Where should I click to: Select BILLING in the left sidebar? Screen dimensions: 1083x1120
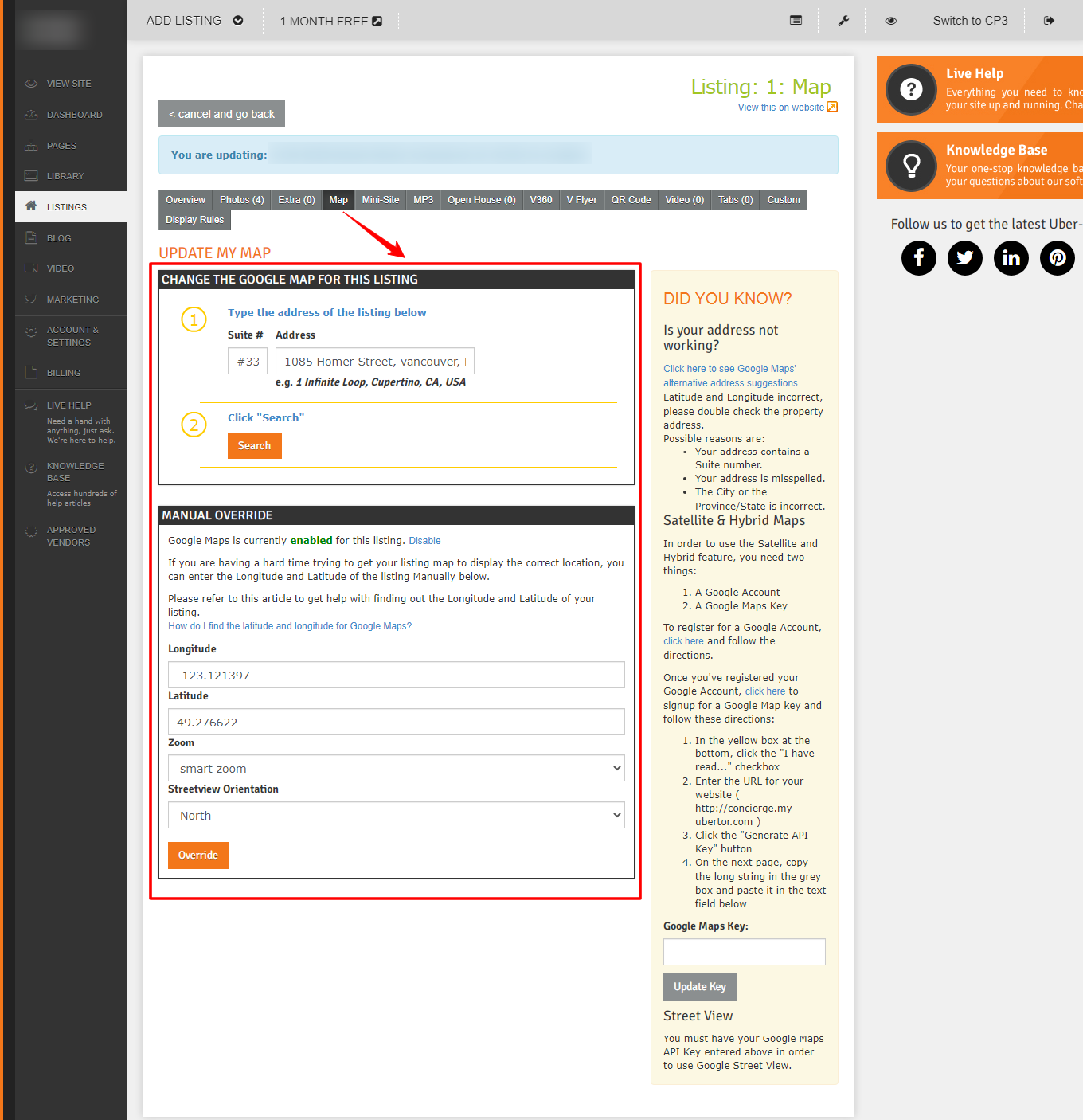[x=64, y=373]
